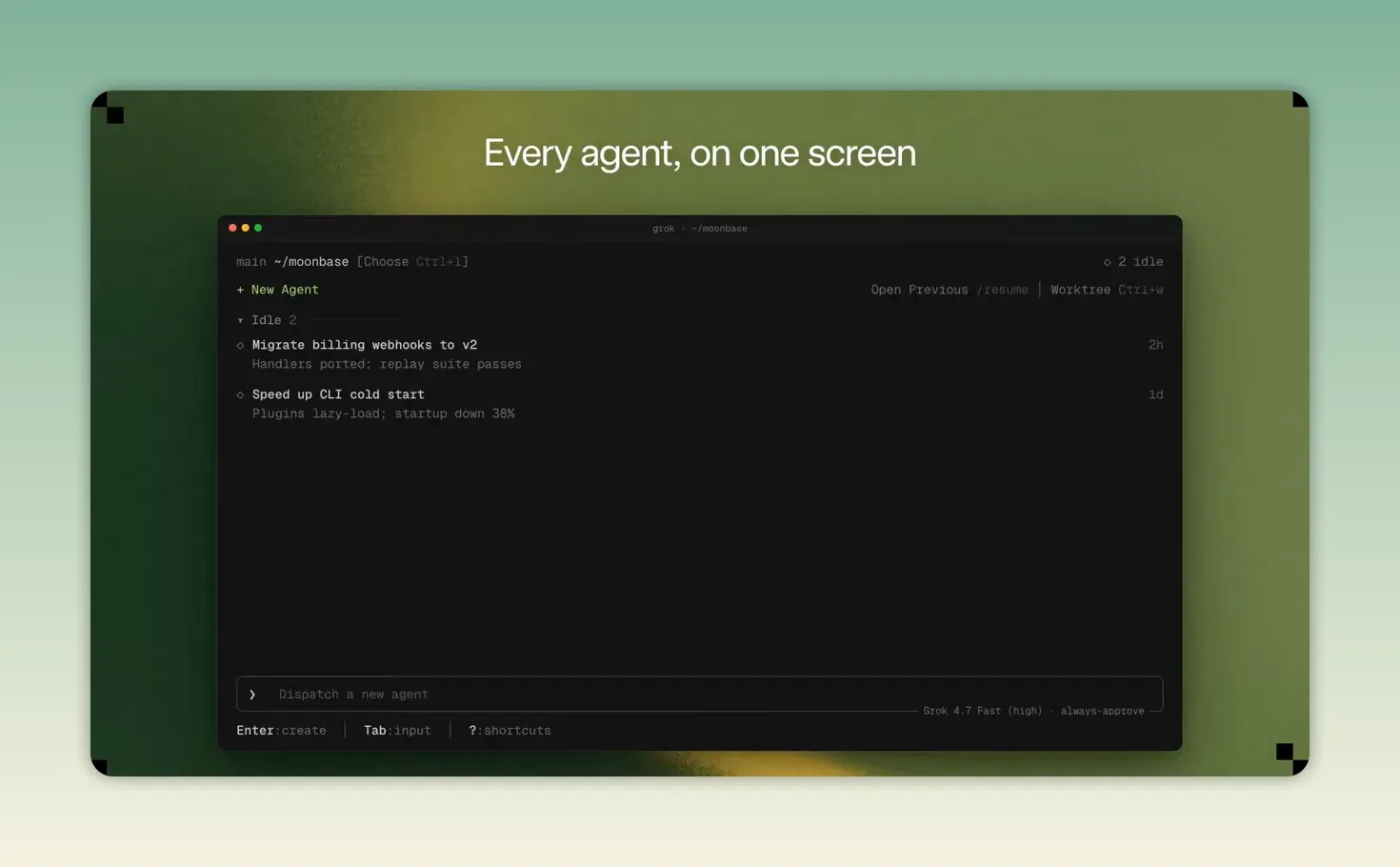Click diamond icon beside Migrate billing webhooks
This screenshot has height=867, width=1400.
[x=240, y=346]
